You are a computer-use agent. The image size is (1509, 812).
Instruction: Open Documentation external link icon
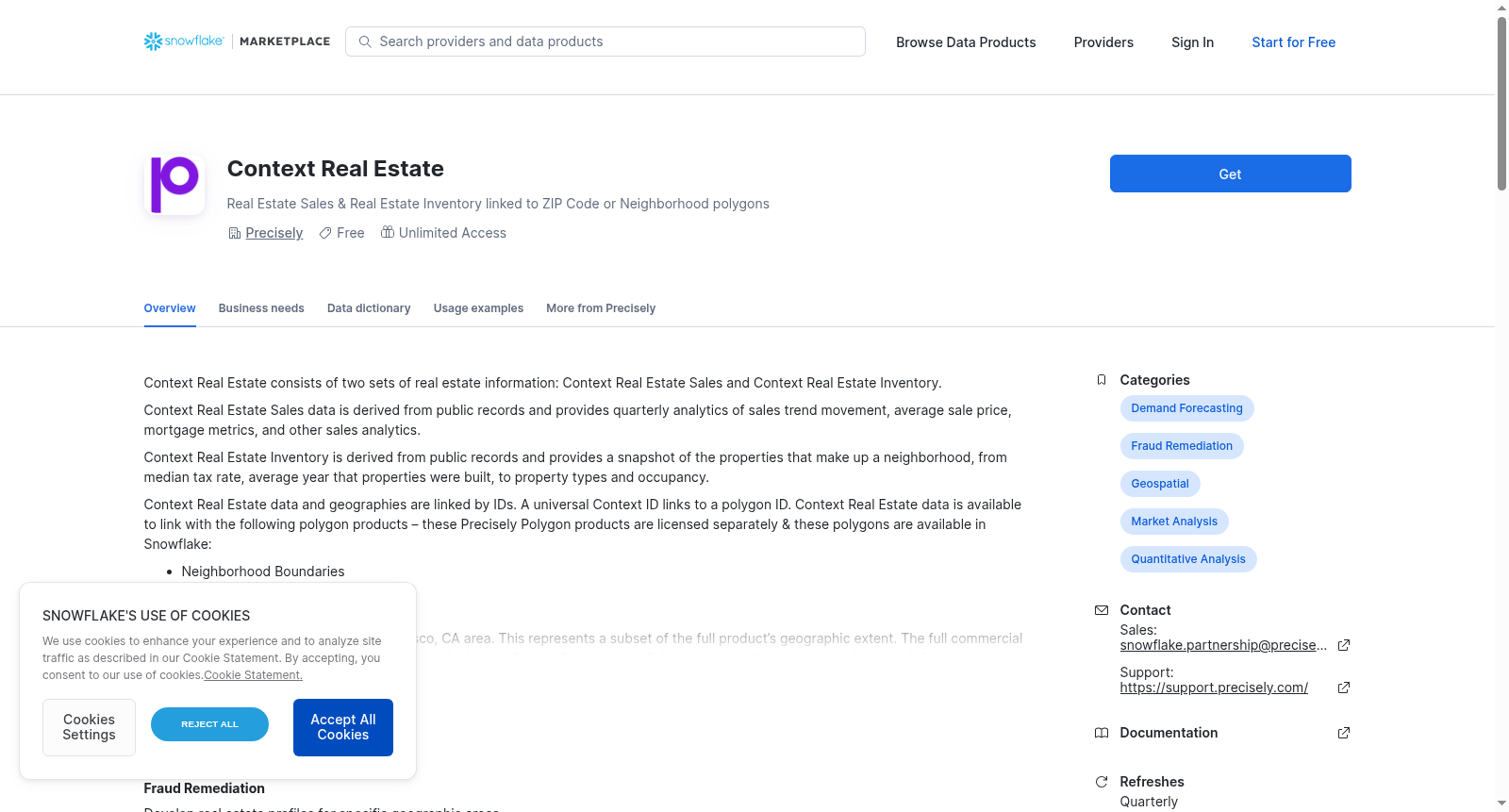(x=1344, y=733)
